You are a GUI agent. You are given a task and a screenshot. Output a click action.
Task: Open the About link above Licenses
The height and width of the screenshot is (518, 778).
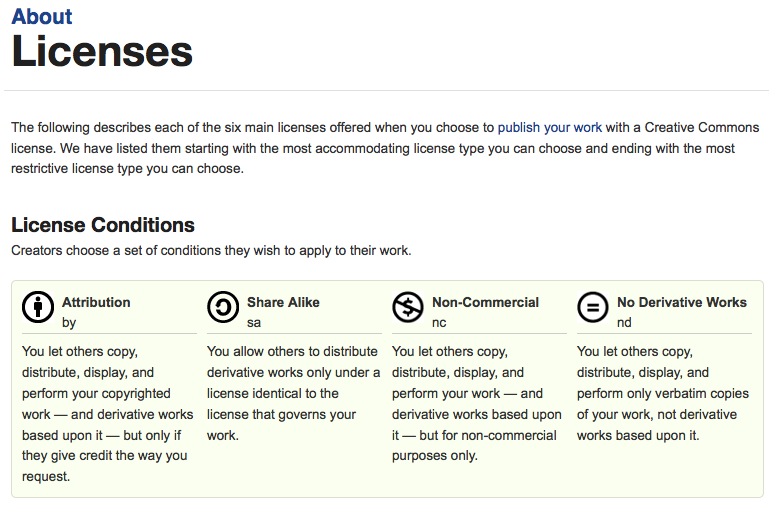(x=42, y=17)
